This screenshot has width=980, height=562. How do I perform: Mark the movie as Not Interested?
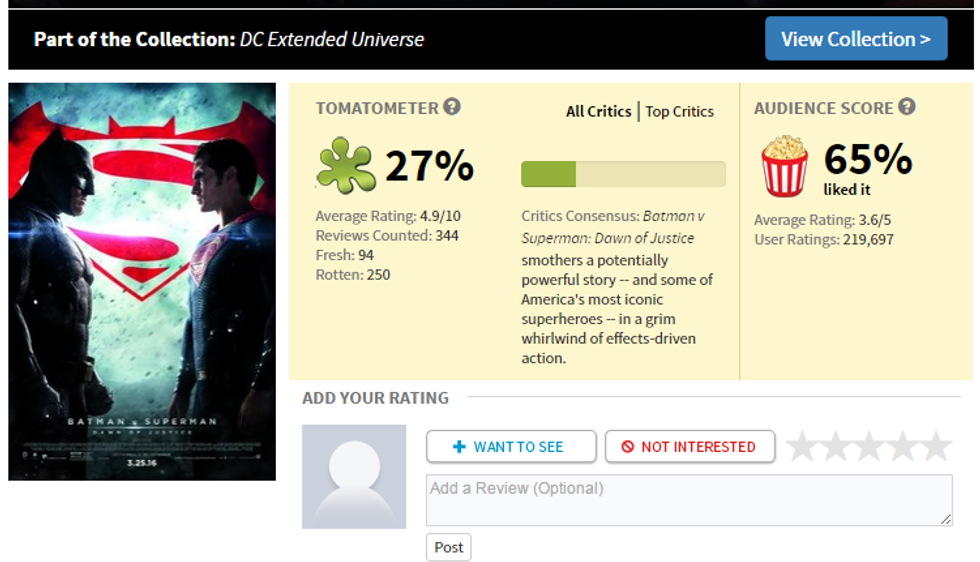click(690, 447)
